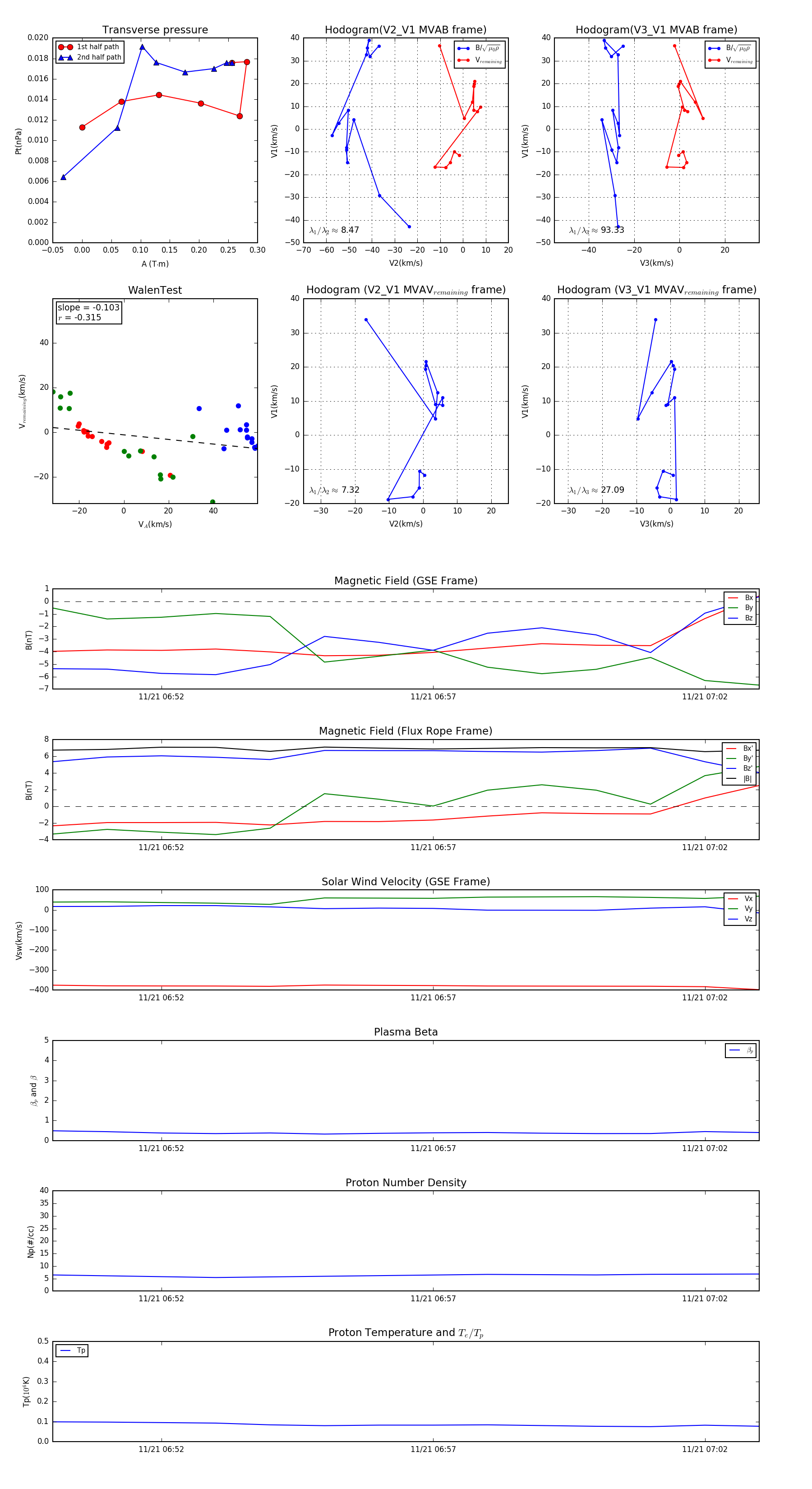Select the "Vx" legend entry in velocity plot
Screen dimensions: 812x1489
pos(740,898)
